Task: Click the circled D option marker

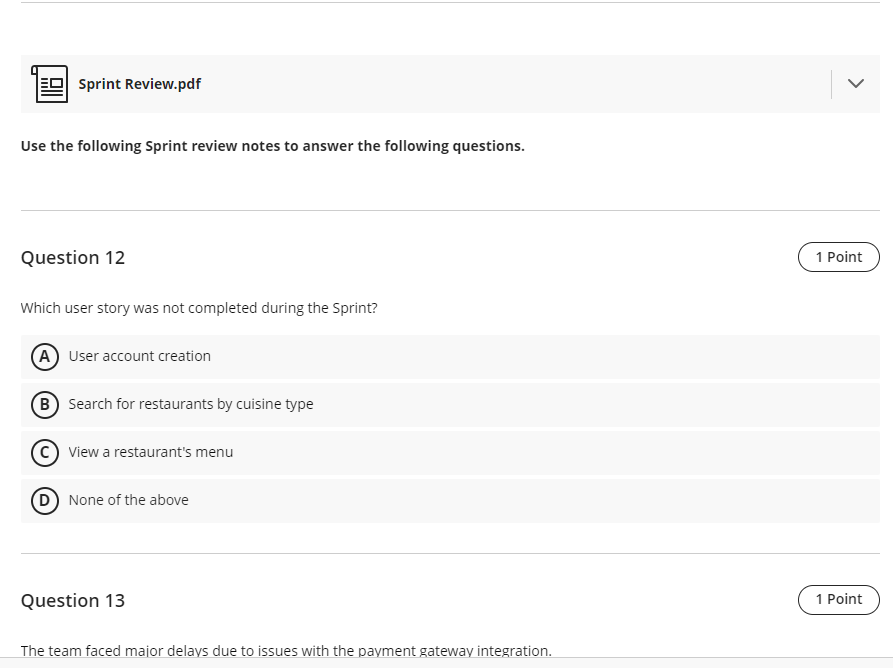Action: tap(45, 500)
